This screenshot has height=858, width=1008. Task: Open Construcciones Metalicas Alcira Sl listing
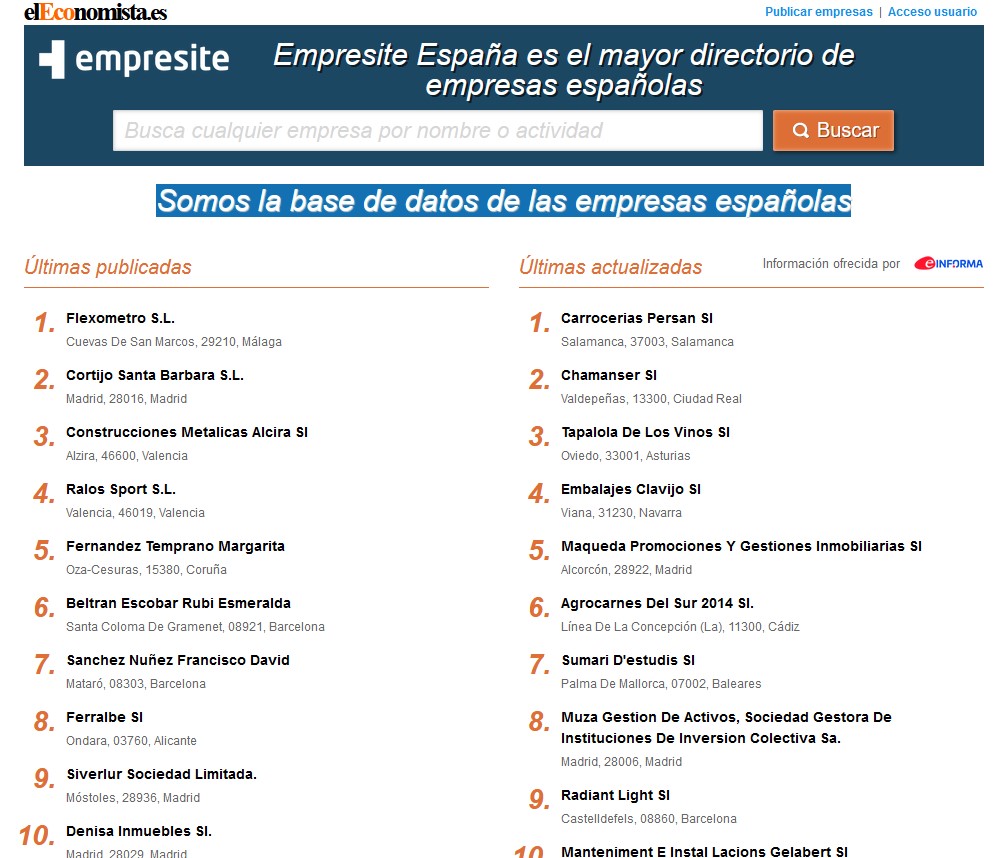pos(187,432)
